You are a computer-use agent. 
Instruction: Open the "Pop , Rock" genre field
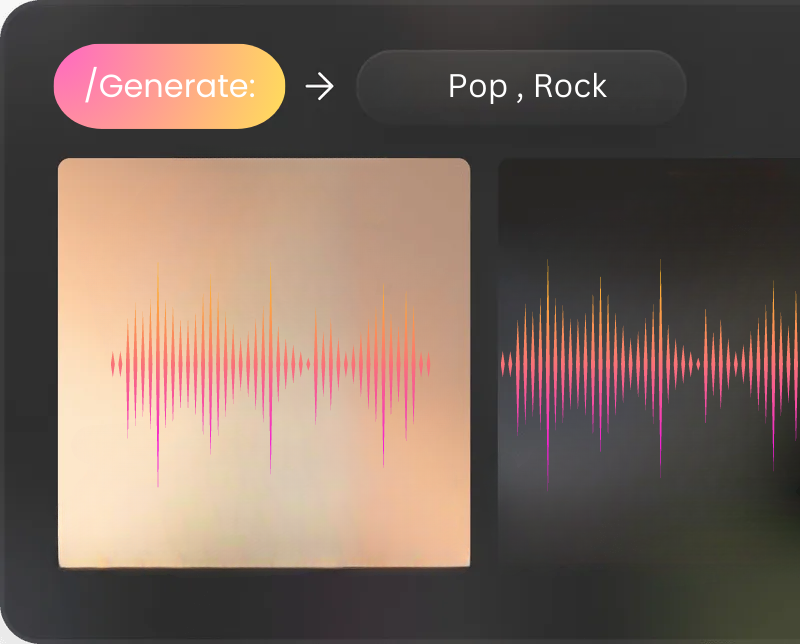click(521, 87)
